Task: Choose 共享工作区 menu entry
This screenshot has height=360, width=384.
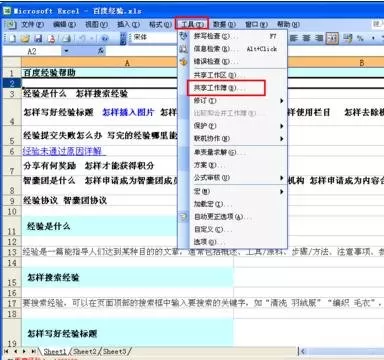Action: [x=232, y=75]
